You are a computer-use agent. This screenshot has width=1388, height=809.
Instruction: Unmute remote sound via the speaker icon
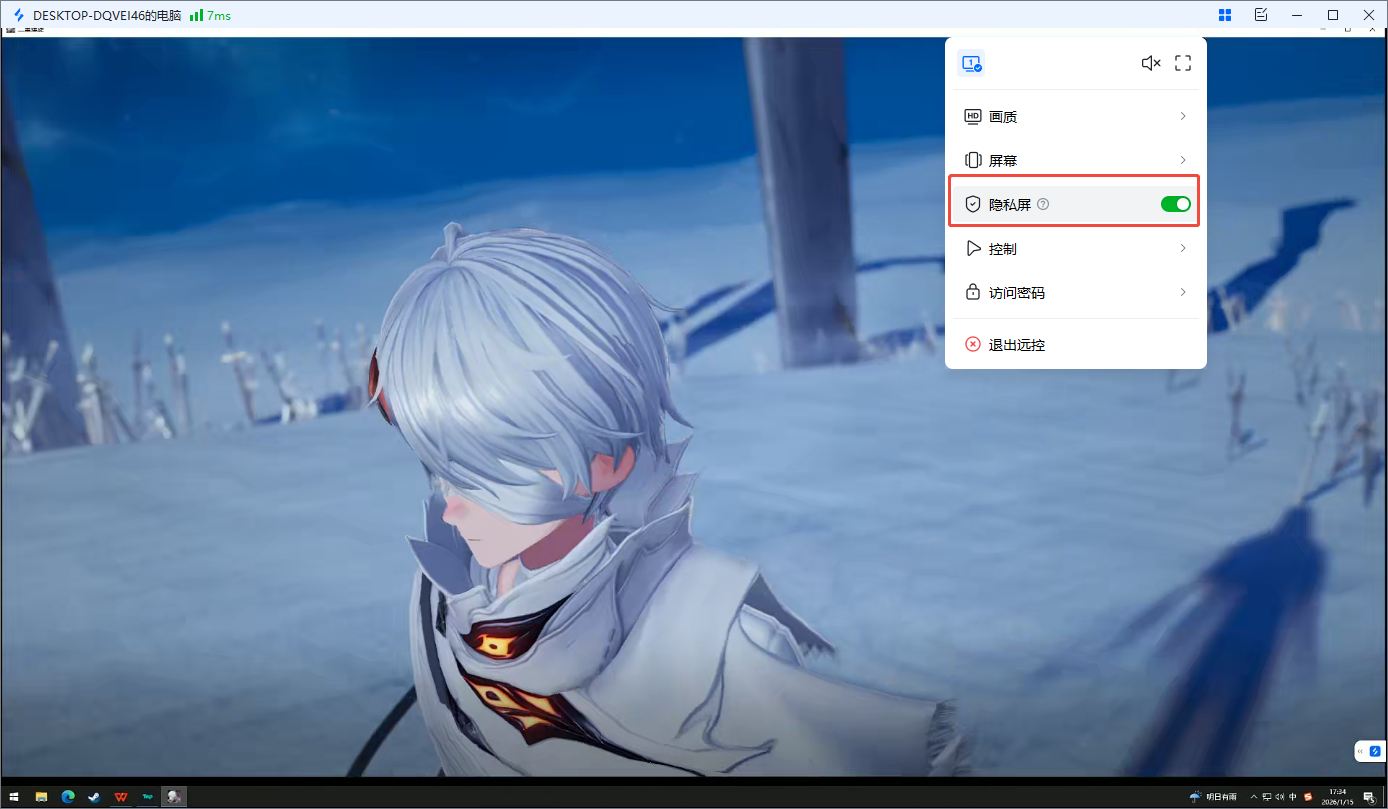1151,63
